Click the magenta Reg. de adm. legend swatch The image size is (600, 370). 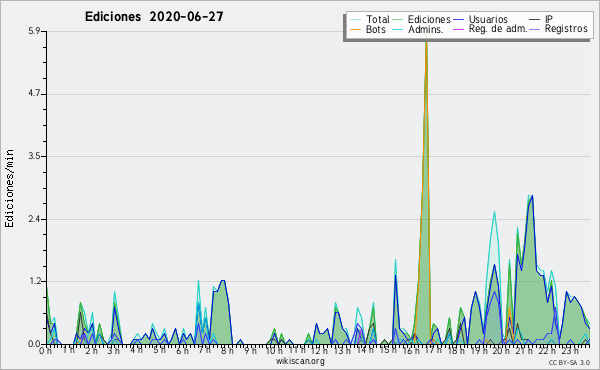point(458,29)
